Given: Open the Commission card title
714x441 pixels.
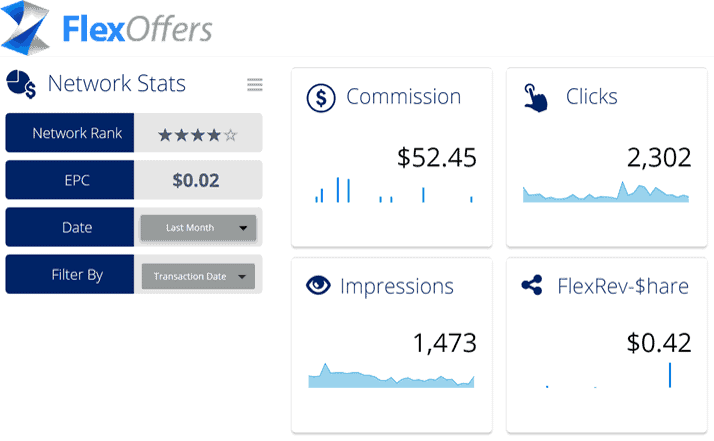Looking at the screenshot, I should 403,97.
